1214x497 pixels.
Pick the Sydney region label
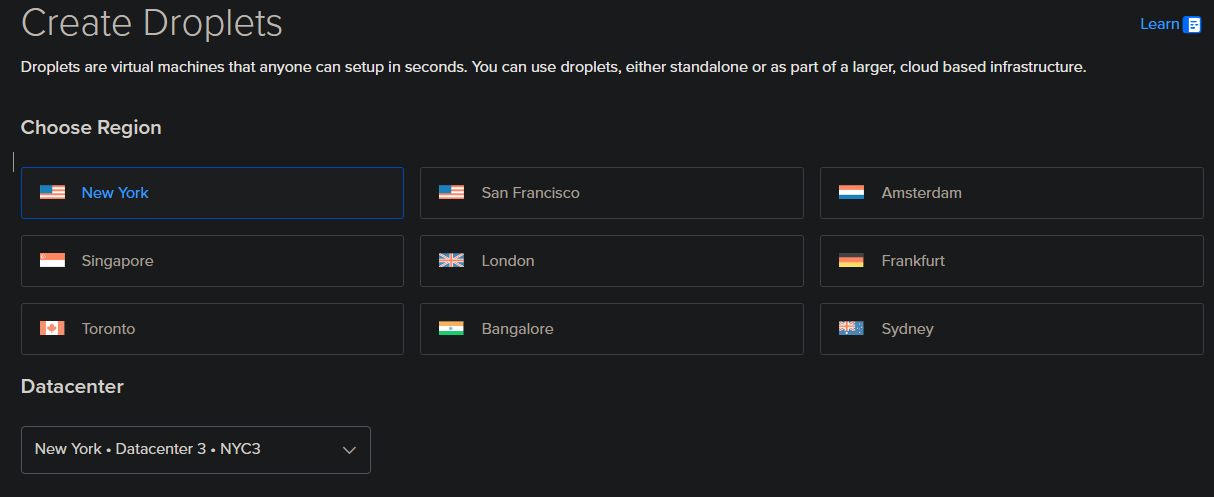(x=907, y=329)
